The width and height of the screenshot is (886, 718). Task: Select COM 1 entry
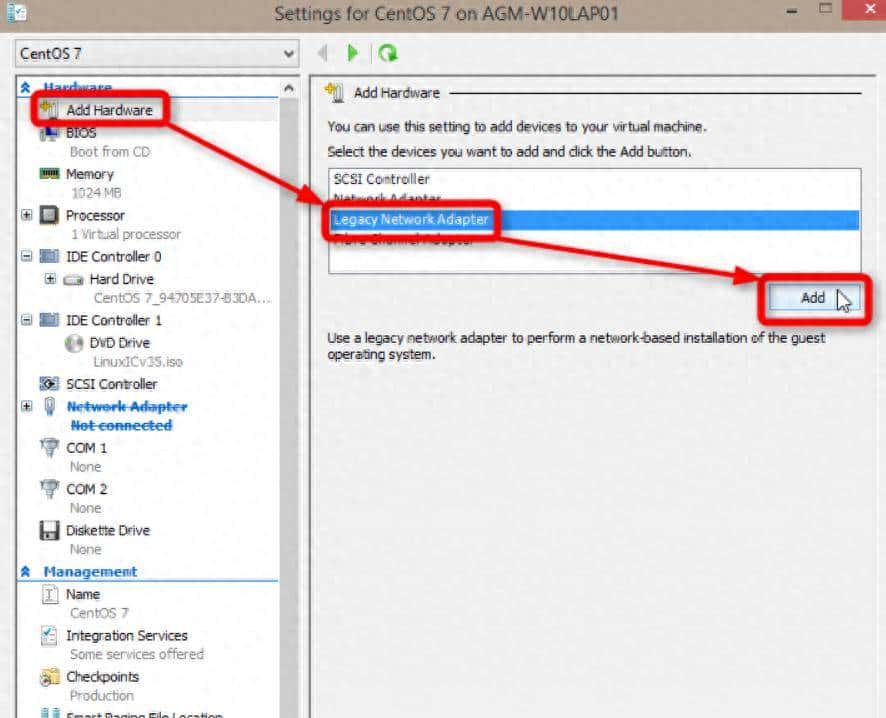pos(86,448)
